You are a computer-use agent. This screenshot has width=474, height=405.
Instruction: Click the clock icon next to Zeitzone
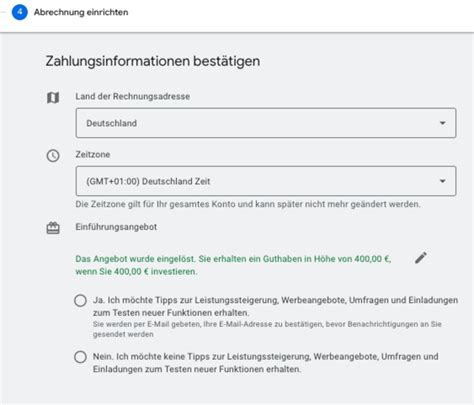click(x=53, y=156)
